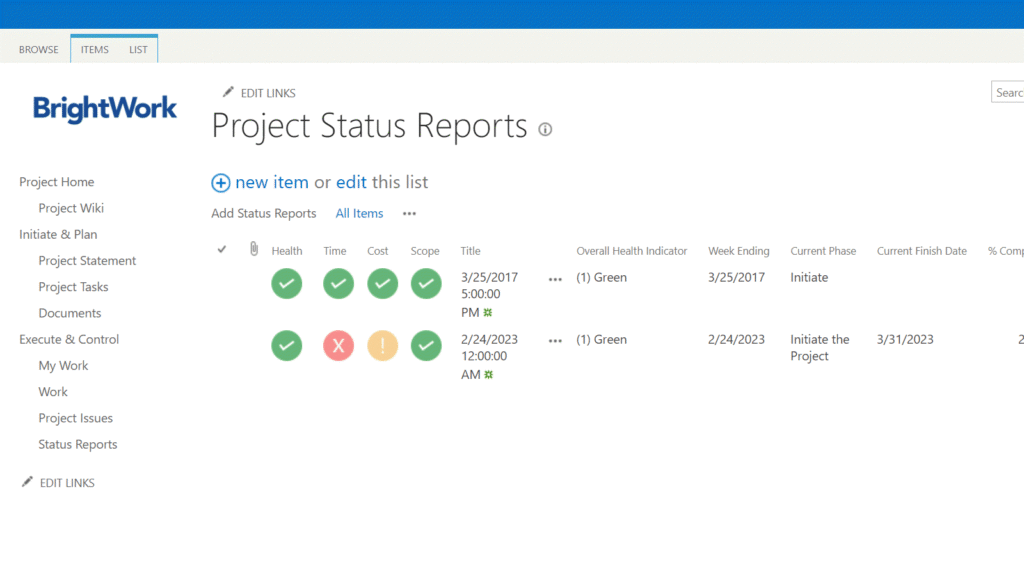This screenshot has width=1024, height=576.
Task: Sort by the Week Ending column header
Action: [x=738, y=251]
